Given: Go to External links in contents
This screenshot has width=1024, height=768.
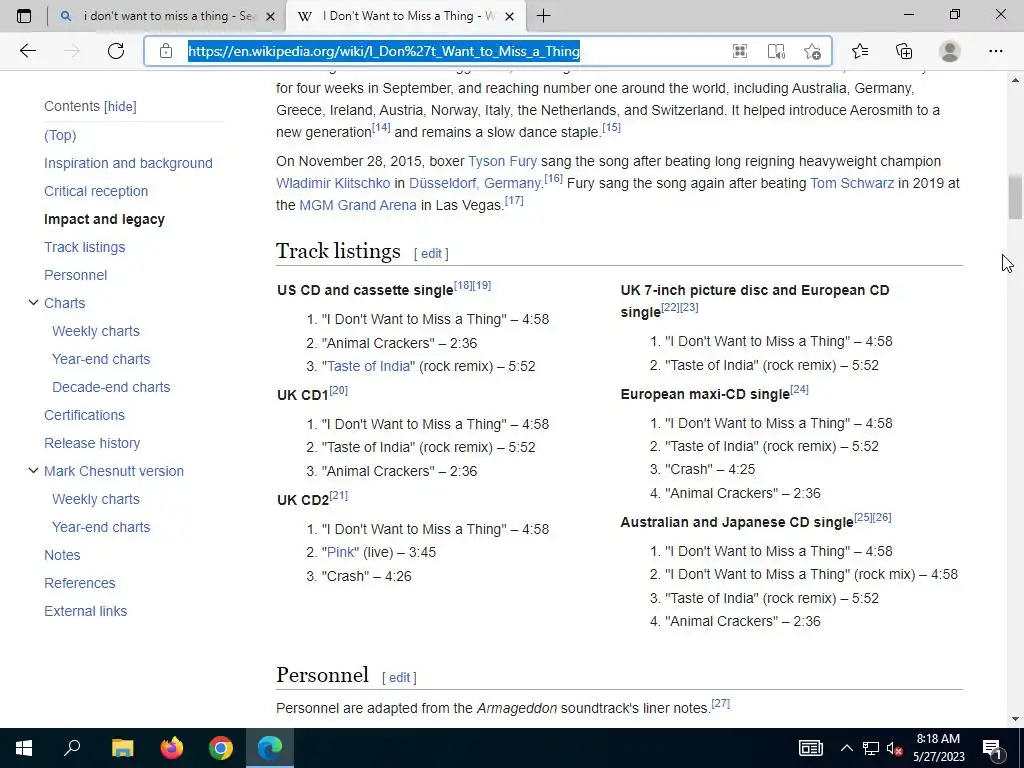Looking at the screenshot, I should [86, 611].
